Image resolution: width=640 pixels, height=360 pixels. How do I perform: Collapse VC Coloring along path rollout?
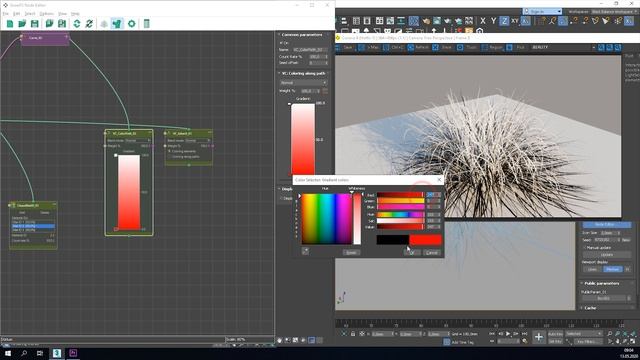(x=302, y=73)
